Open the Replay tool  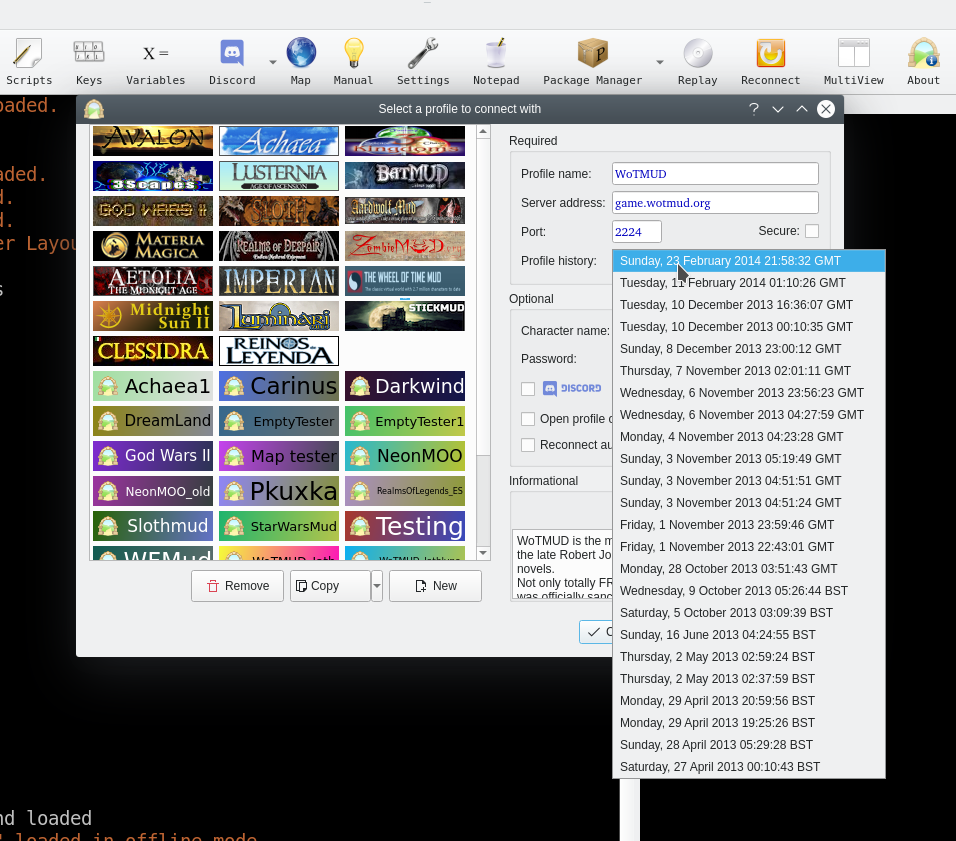tap(697, 62)
